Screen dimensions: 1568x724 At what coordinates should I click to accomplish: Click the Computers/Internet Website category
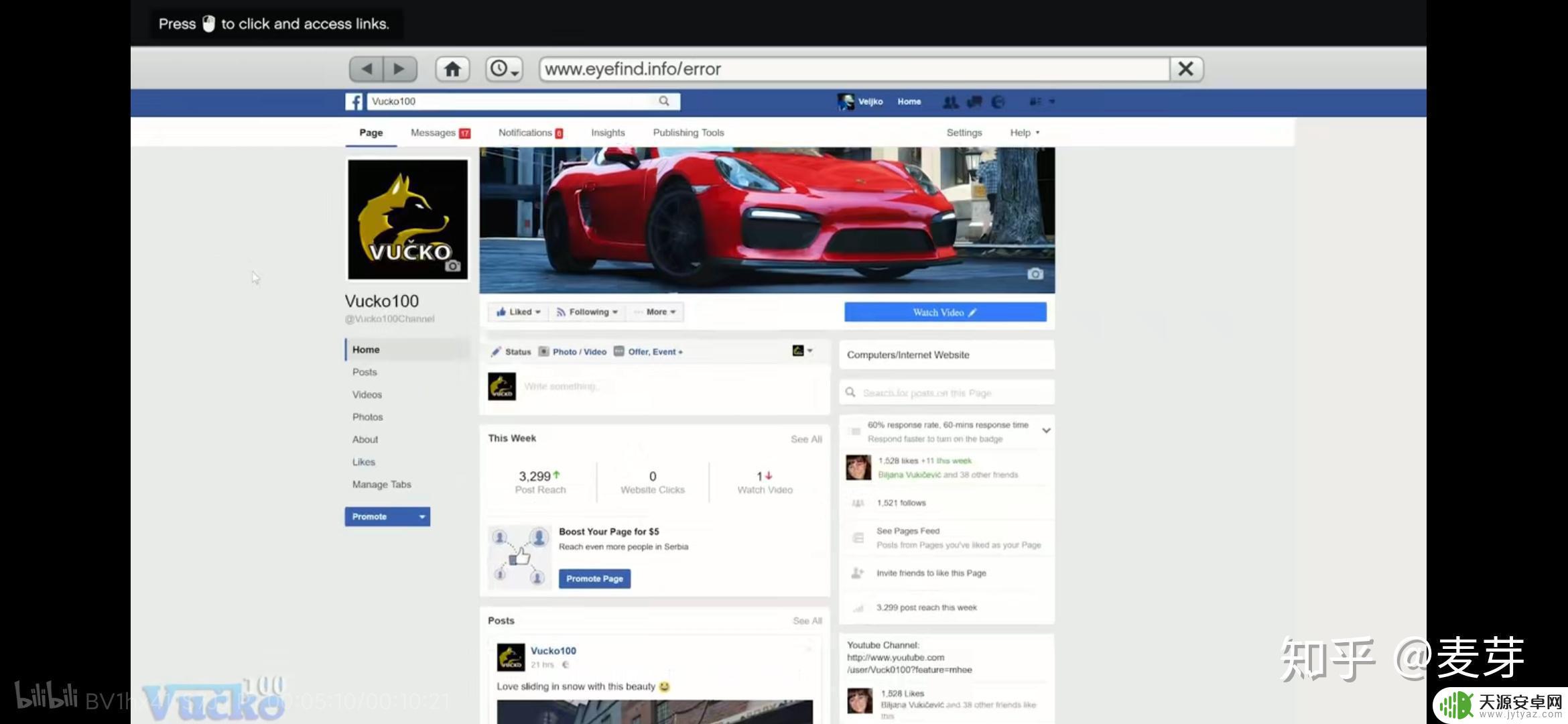908,355
